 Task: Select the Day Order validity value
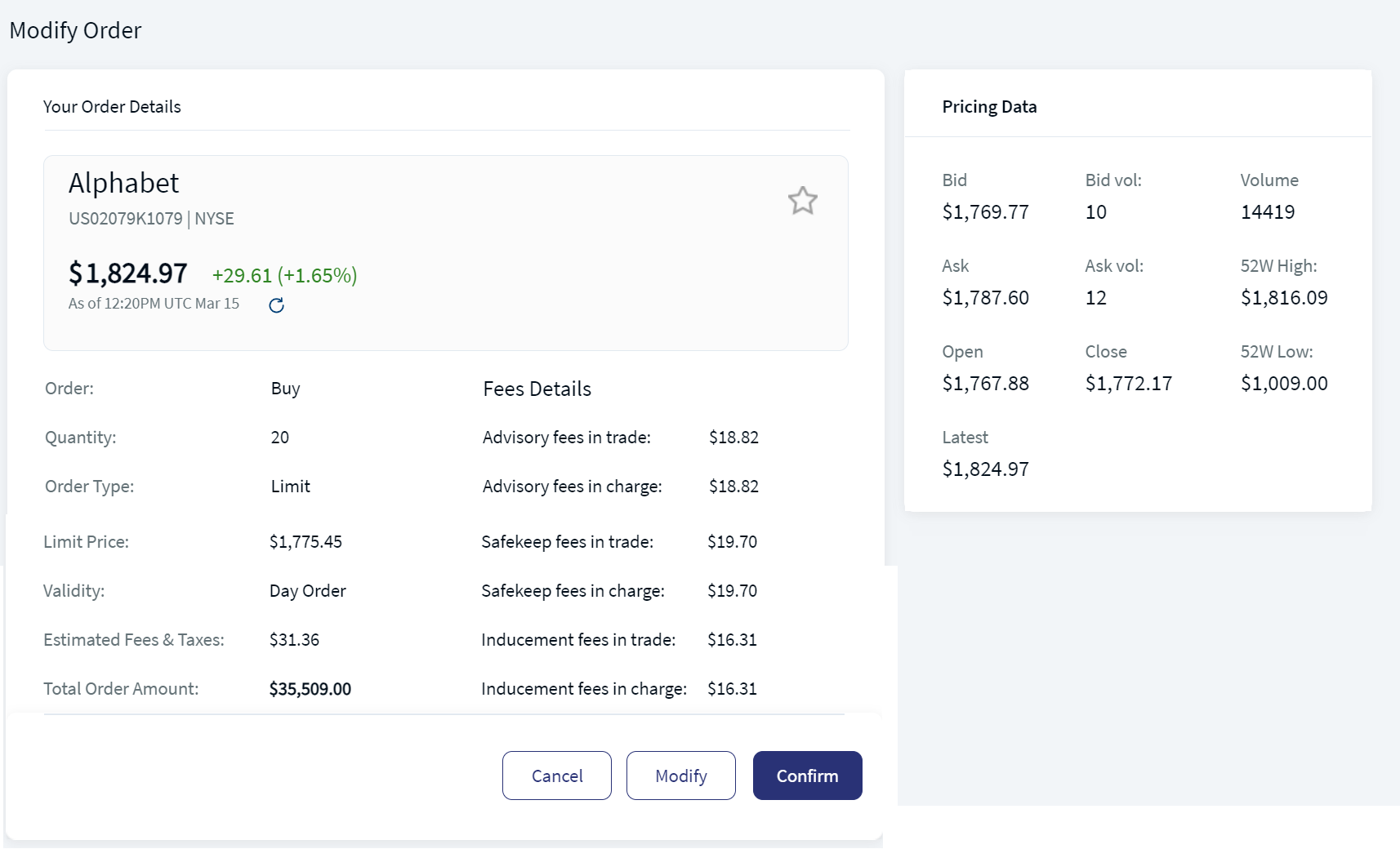pos(308,591)
